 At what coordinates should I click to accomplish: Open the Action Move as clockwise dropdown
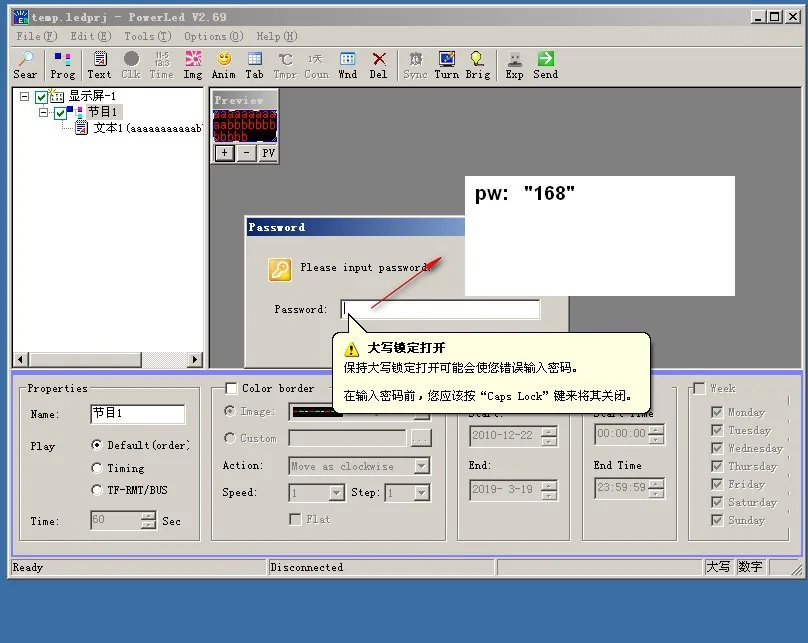tap(422, 466)
